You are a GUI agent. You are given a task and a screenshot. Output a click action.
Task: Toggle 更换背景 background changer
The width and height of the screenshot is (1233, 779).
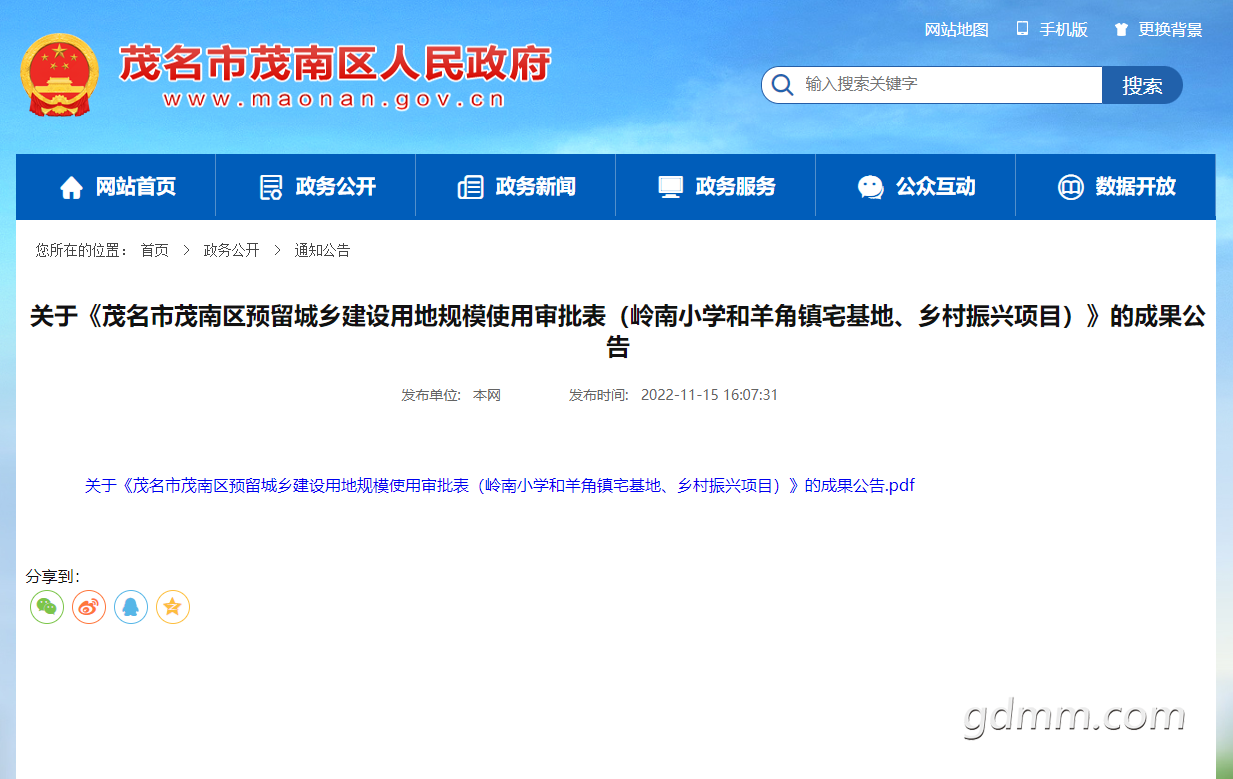[x=1159, y=30]
